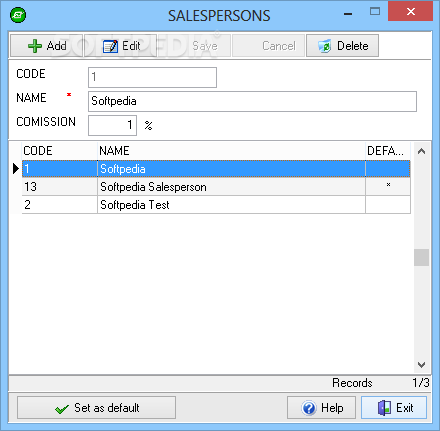Image resolution: width=440 pixels, height=431 pixels.
Task: Select the Softpedia Test row
Action: 216,205
